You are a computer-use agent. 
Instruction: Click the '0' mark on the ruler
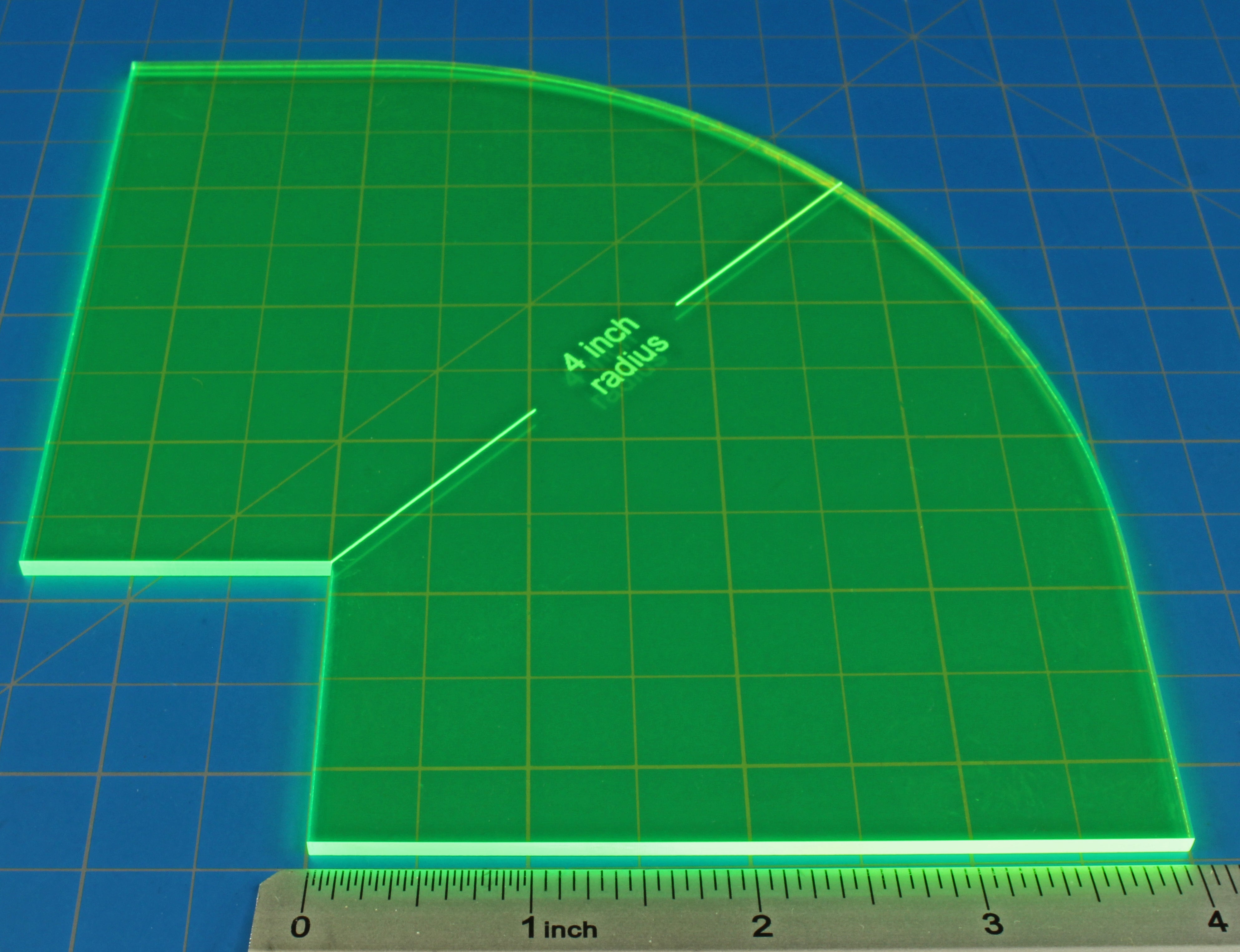(300, 927)
